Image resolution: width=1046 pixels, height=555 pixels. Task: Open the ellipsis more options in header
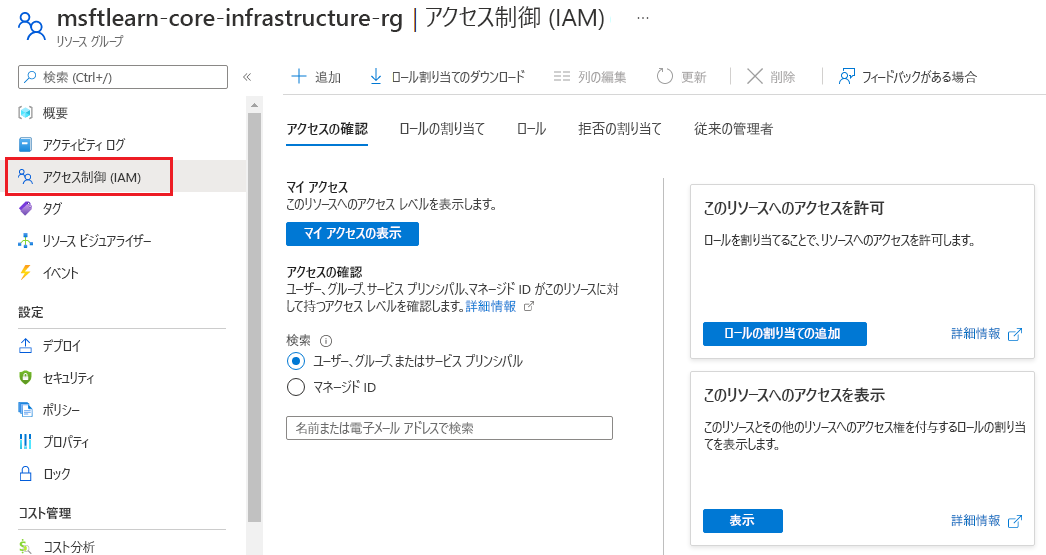pyautogui.click(x=642, y=19)
